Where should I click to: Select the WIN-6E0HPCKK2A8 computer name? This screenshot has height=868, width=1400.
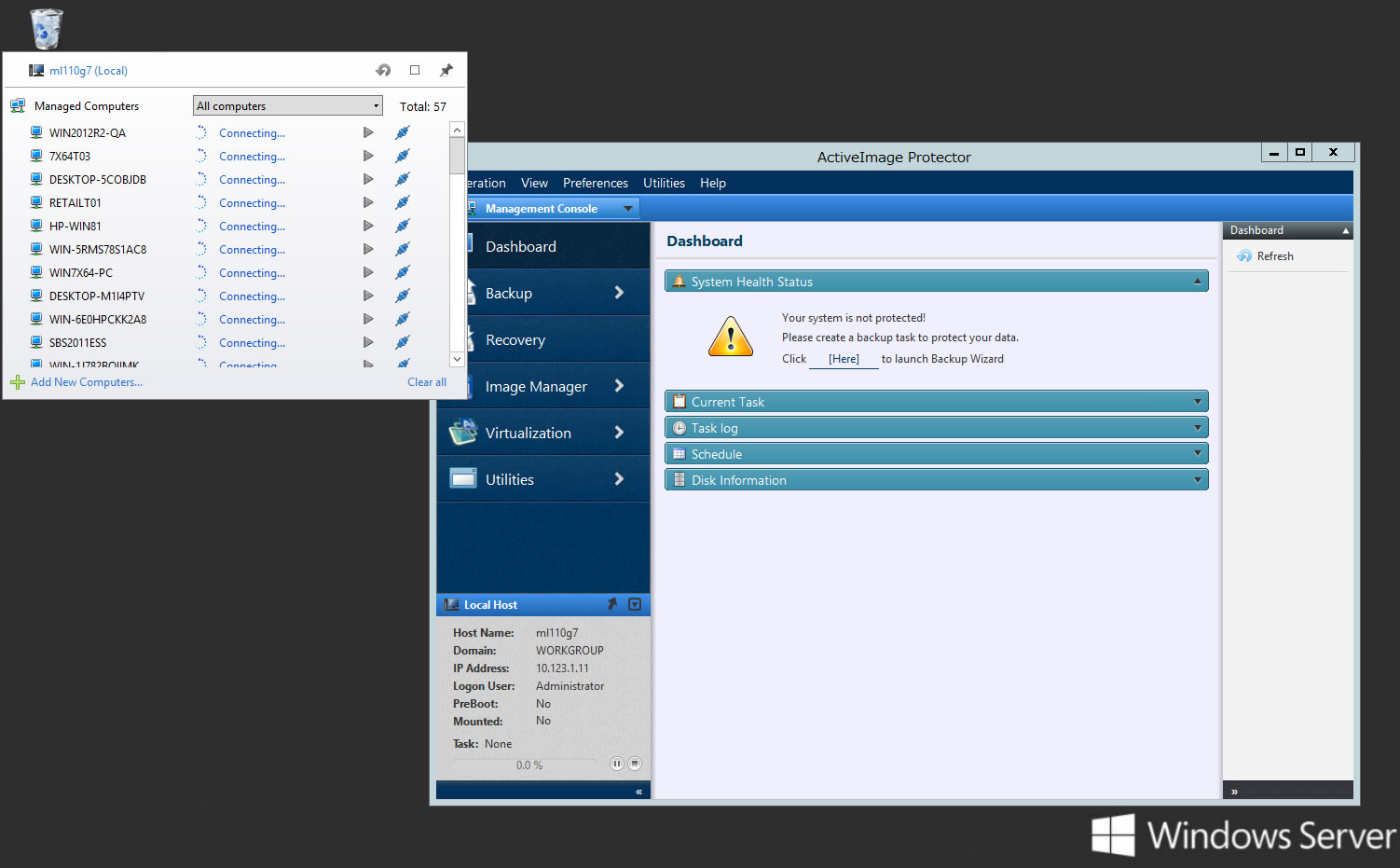click(98, 320)
